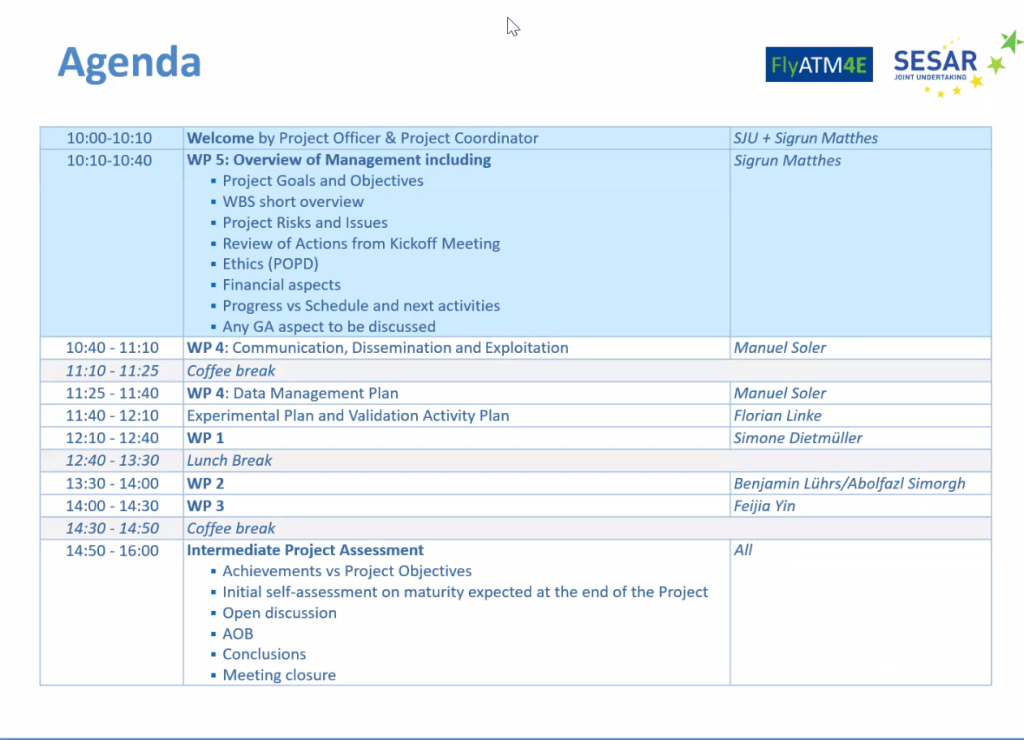Click the presenter name Simone Dietmüller
Image resolution: width=1024 pixels, height=740 pixels.
[797, 438]
